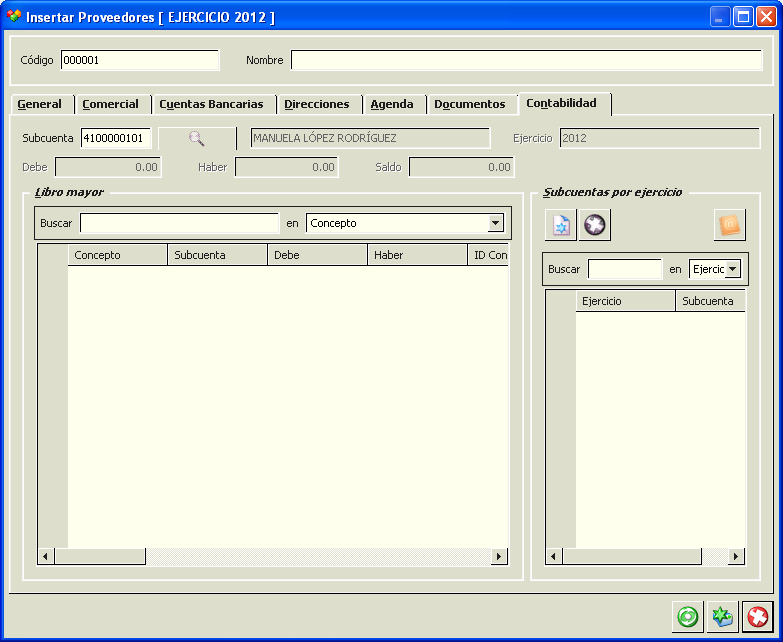The height and width of the screenshot is (642, 783).
Task: Click the Buscar field in Subcuentas por ejercicio
Action: (x=625, y=269)
